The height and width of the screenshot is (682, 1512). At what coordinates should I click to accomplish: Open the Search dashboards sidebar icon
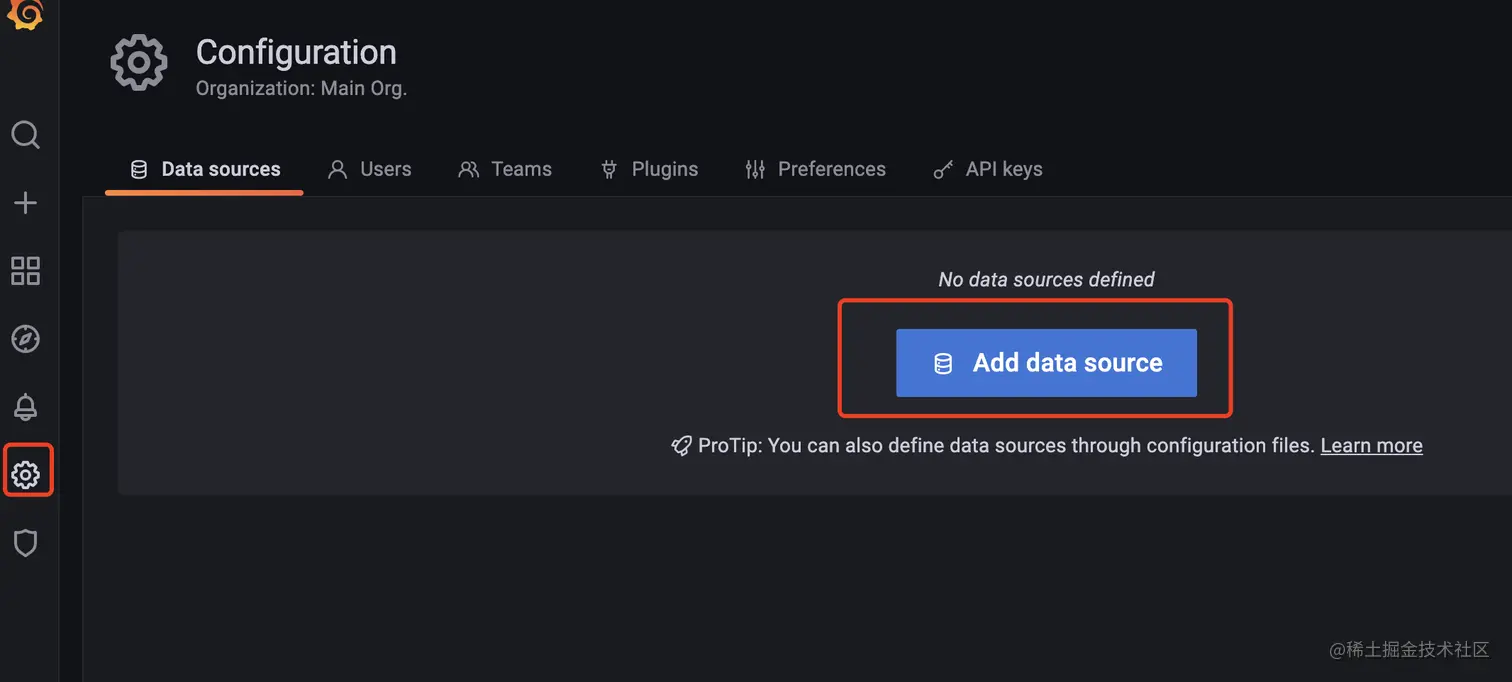[26, 135]
